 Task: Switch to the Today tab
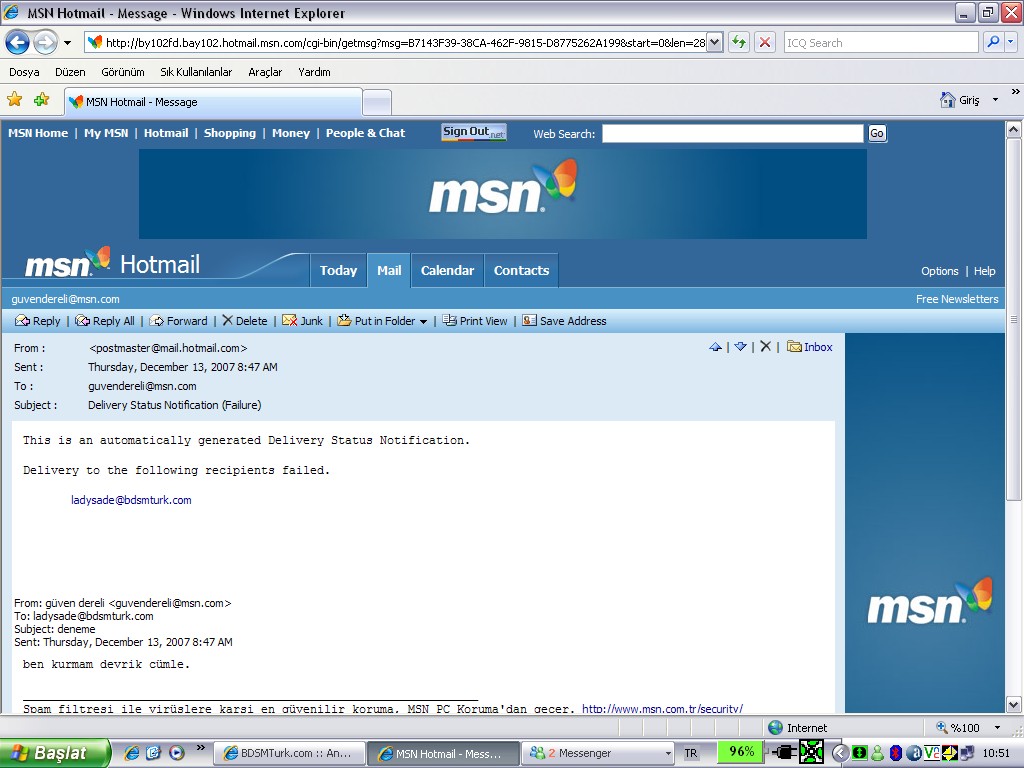338,270
